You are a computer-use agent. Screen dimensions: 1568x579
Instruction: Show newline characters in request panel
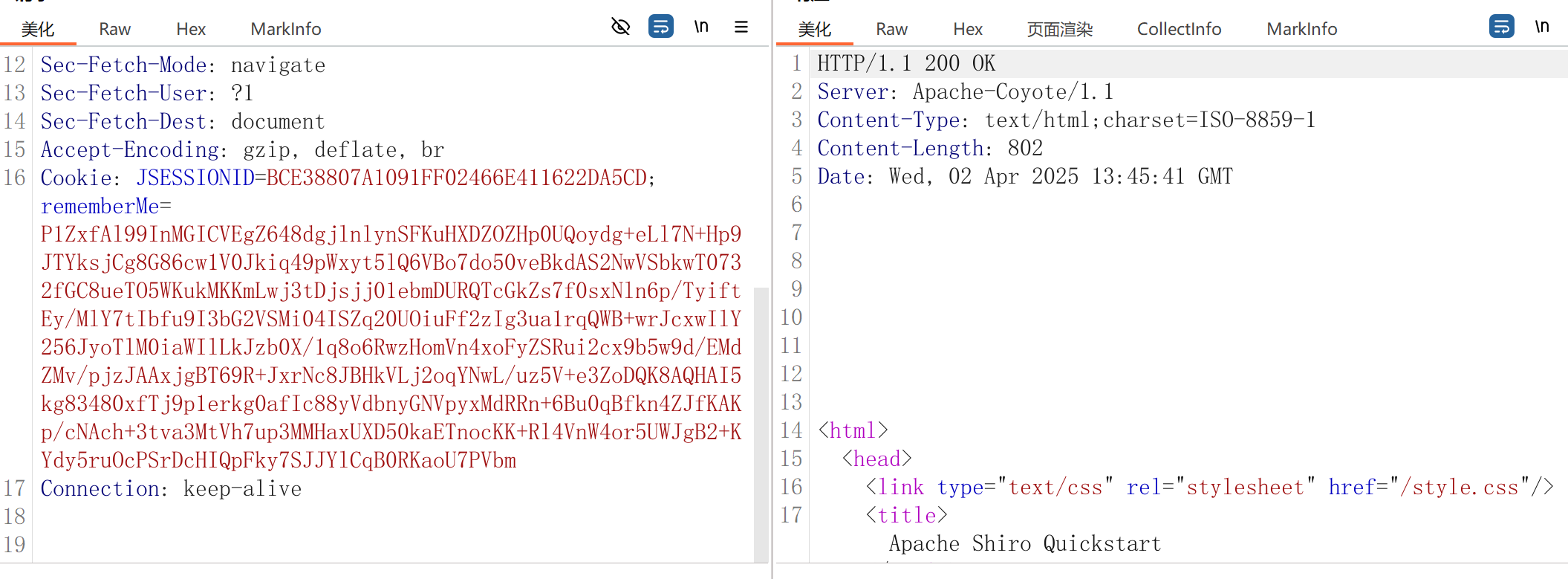(701, 28)
